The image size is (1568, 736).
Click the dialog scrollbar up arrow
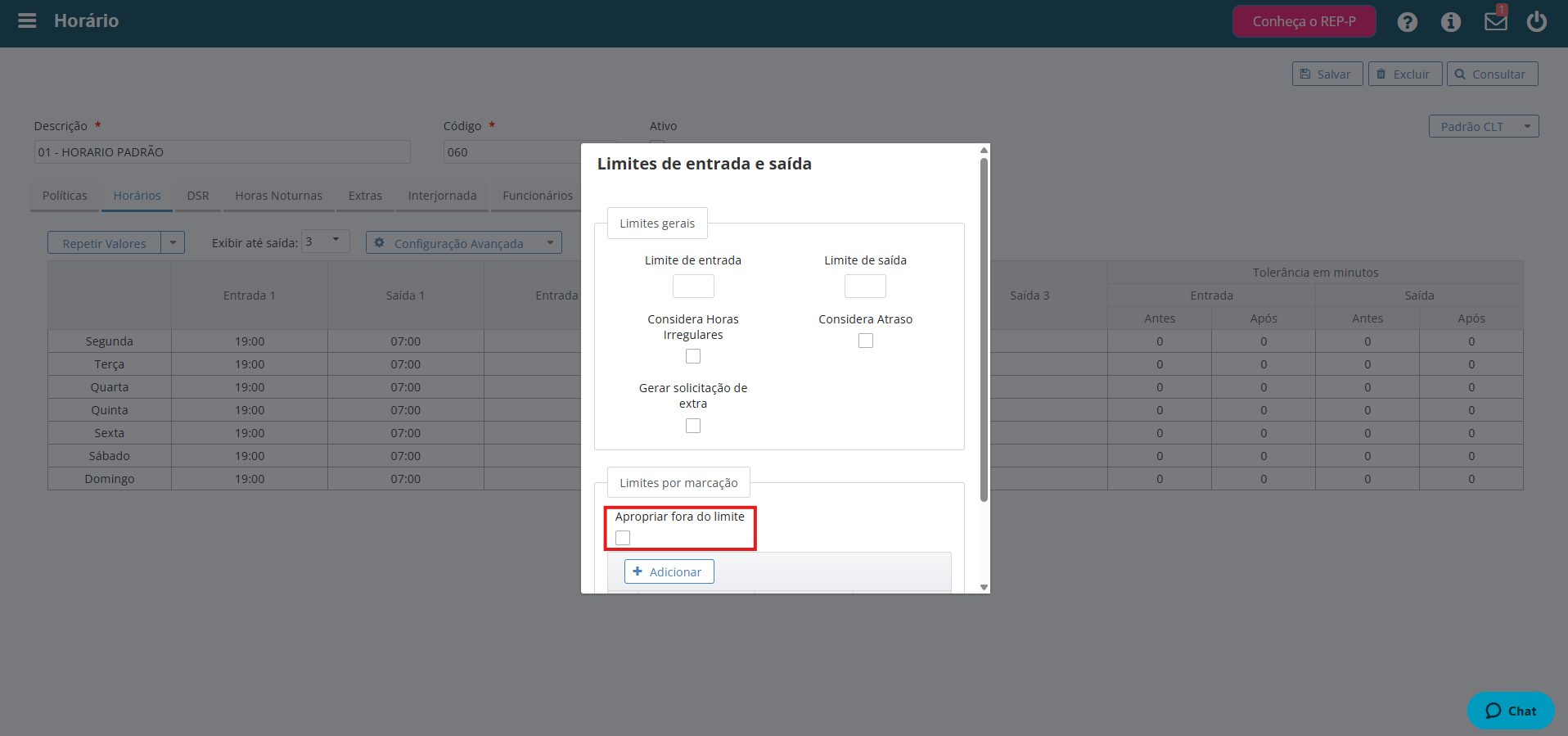click(984, 150)
